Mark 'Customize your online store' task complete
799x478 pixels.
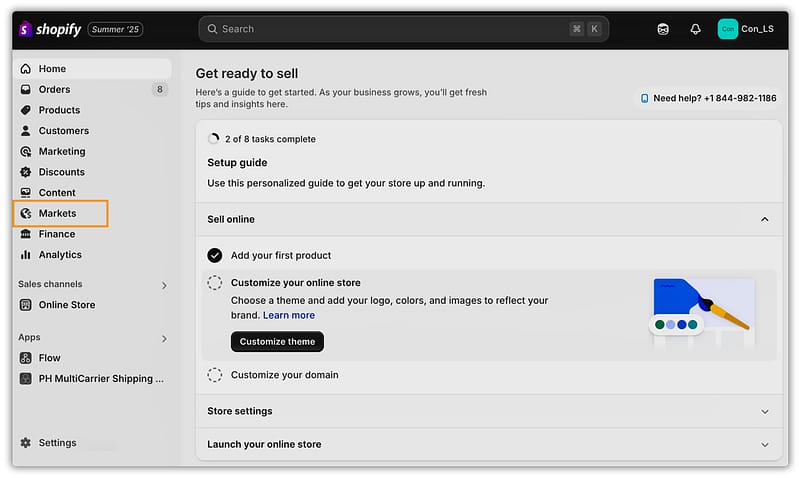coord(215,283)
